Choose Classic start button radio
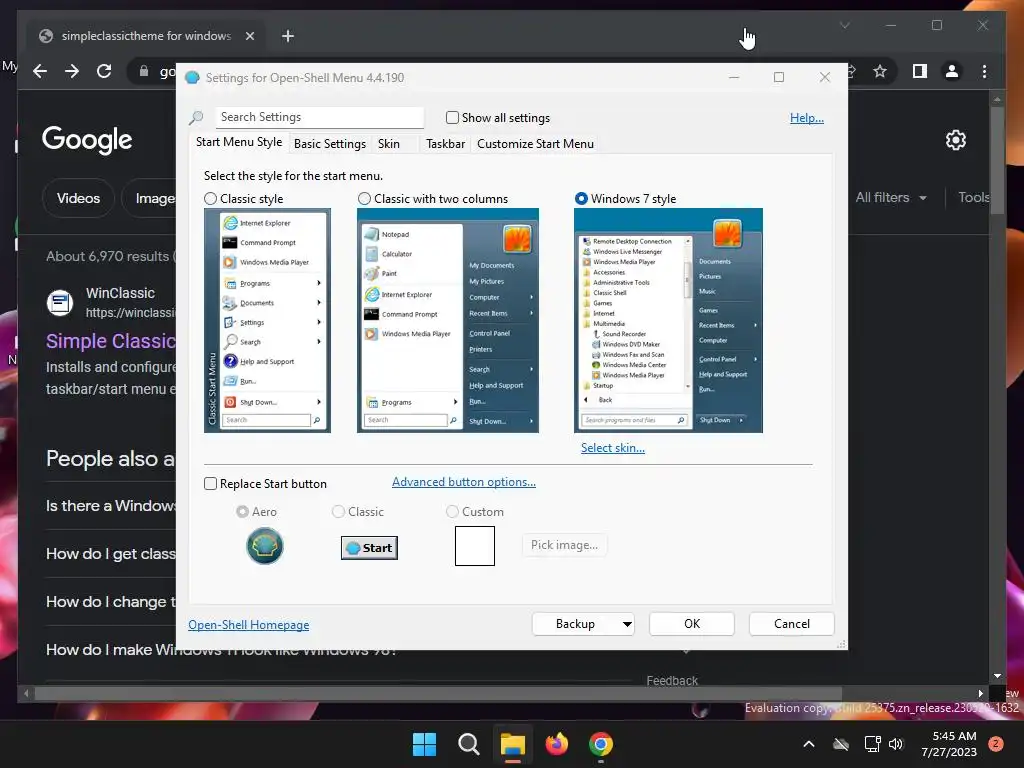 point(338,511)
